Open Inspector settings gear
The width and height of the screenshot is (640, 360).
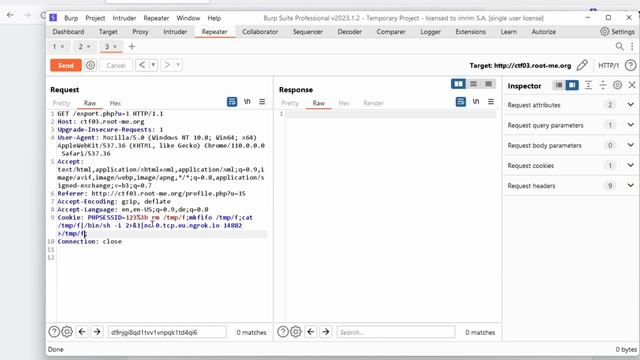tap(617, 85)
